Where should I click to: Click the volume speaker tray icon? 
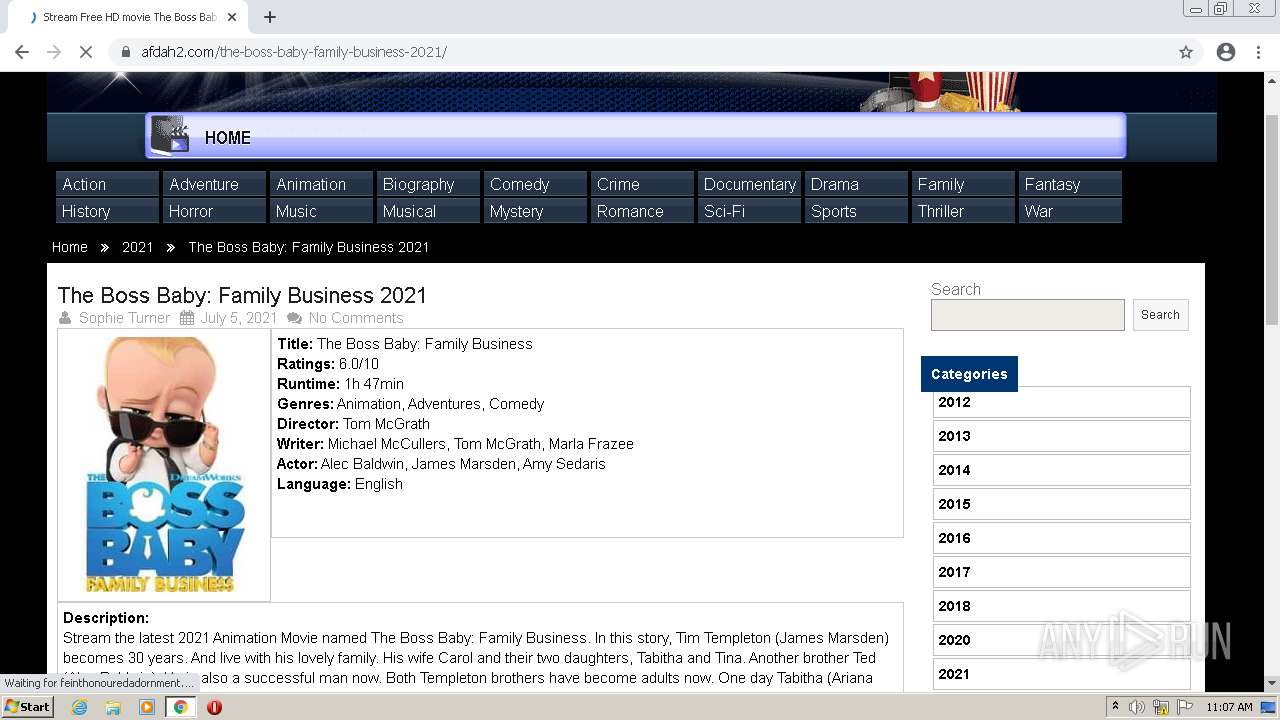[x=1136, y=707]
